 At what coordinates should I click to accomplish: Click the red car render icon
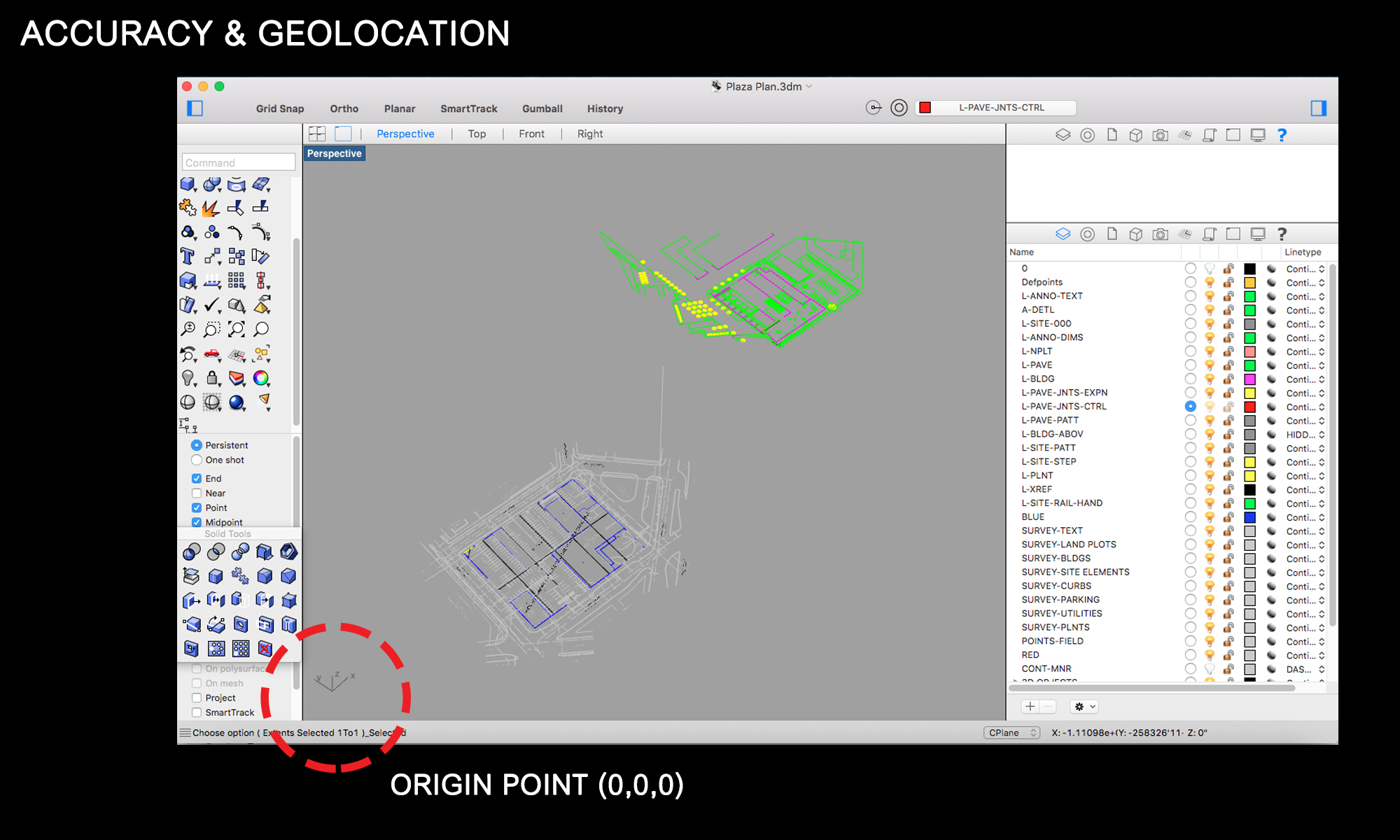coord(212,354)
